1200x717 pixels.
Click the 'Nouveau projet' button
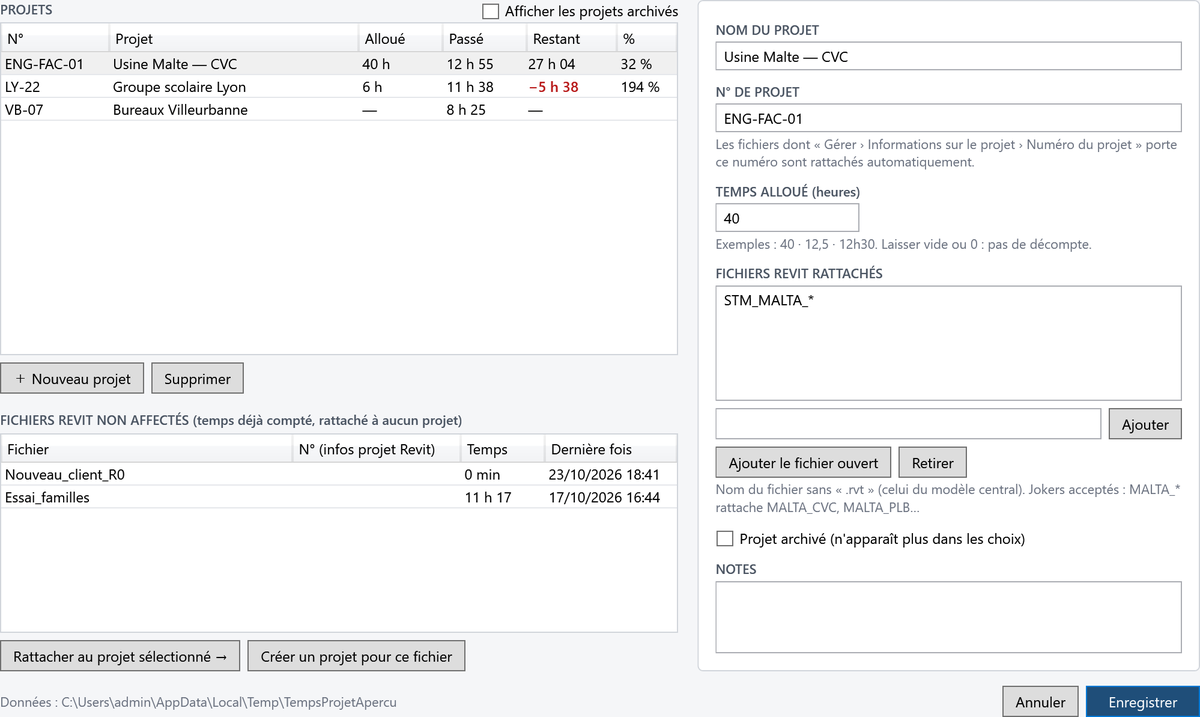[x=73, y=379]
